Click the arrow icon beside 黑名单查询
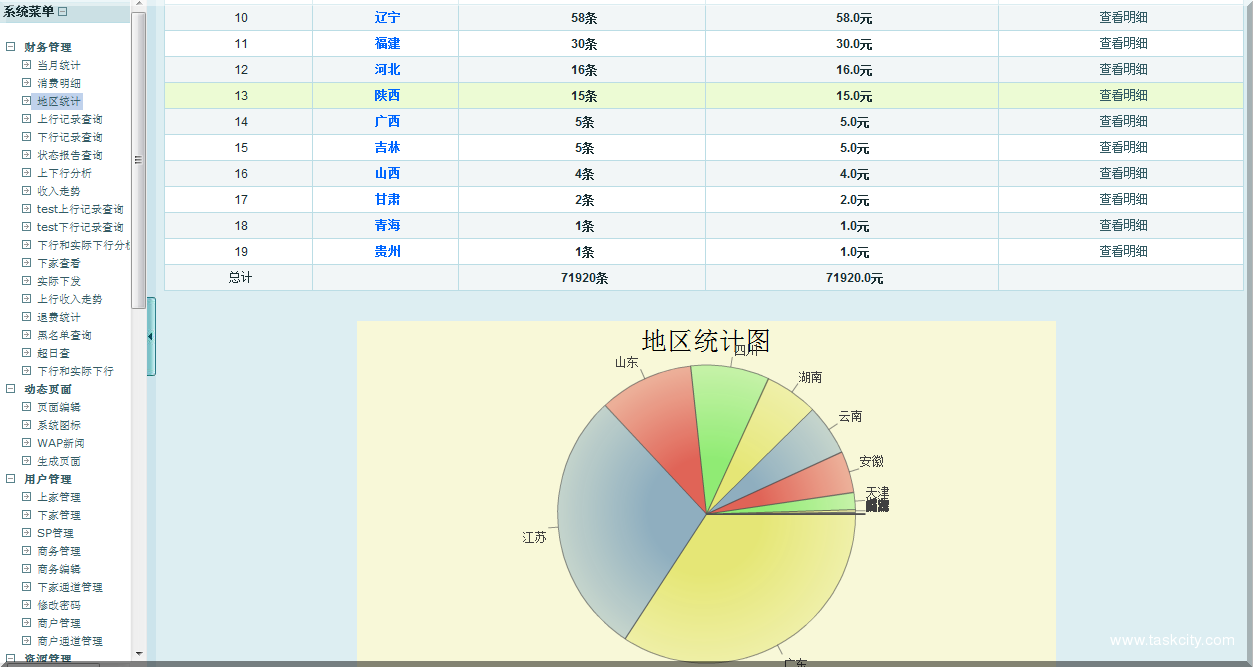This screenshot has width=1253, height=667. pos(27,335)
